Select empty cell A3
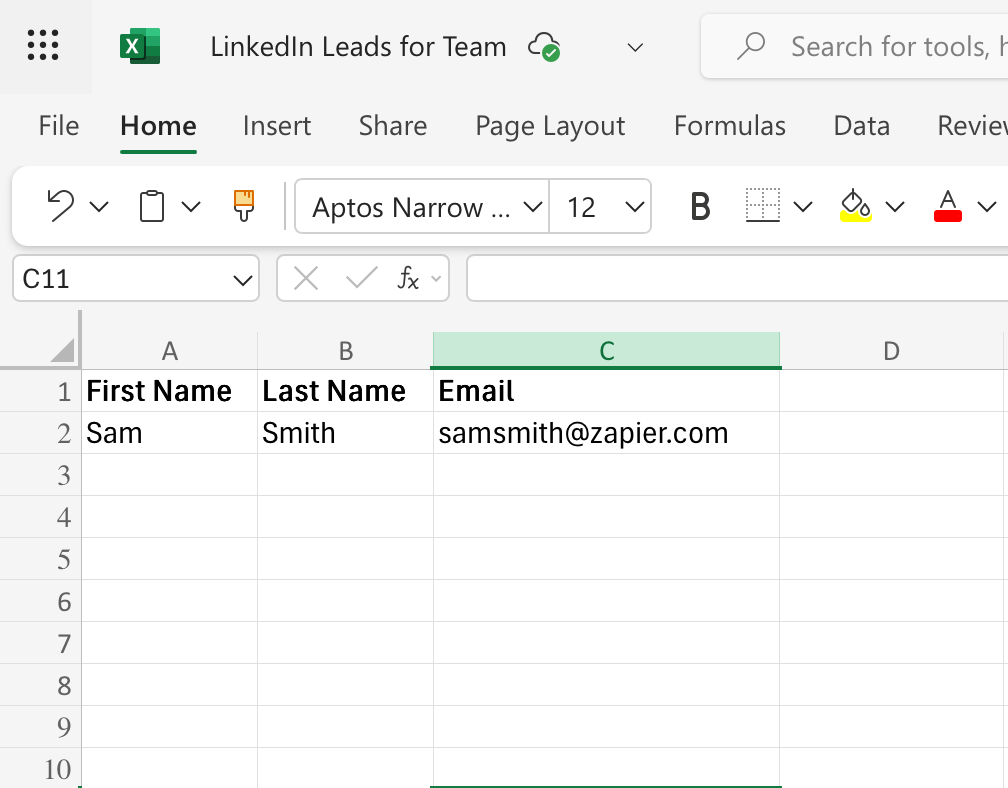The height and width of the screenshot is (788, 1008). pyautogui.click(x=170, y=475)
